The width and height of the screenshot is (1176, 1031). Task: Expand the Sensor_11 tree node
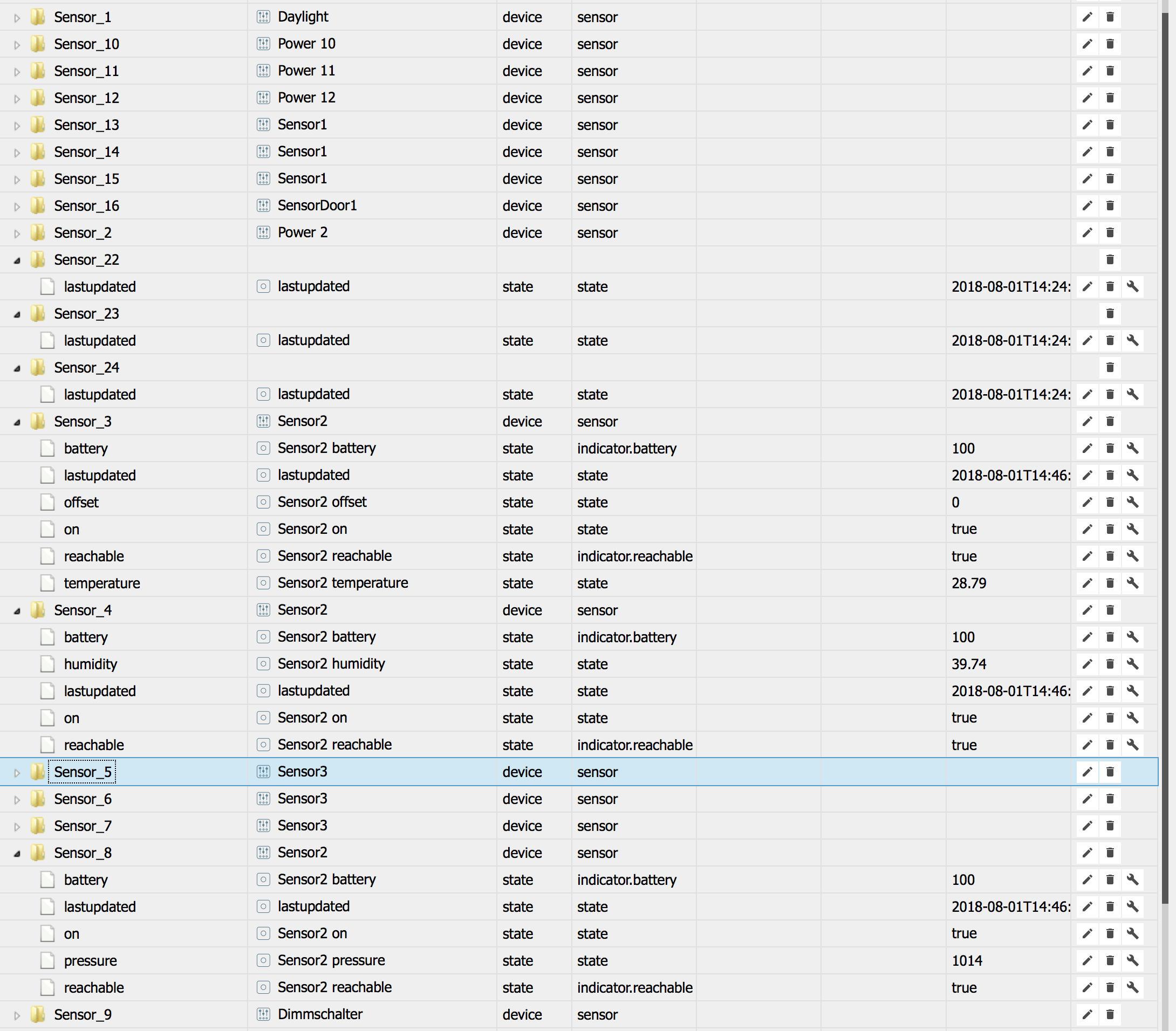(17, 72)
